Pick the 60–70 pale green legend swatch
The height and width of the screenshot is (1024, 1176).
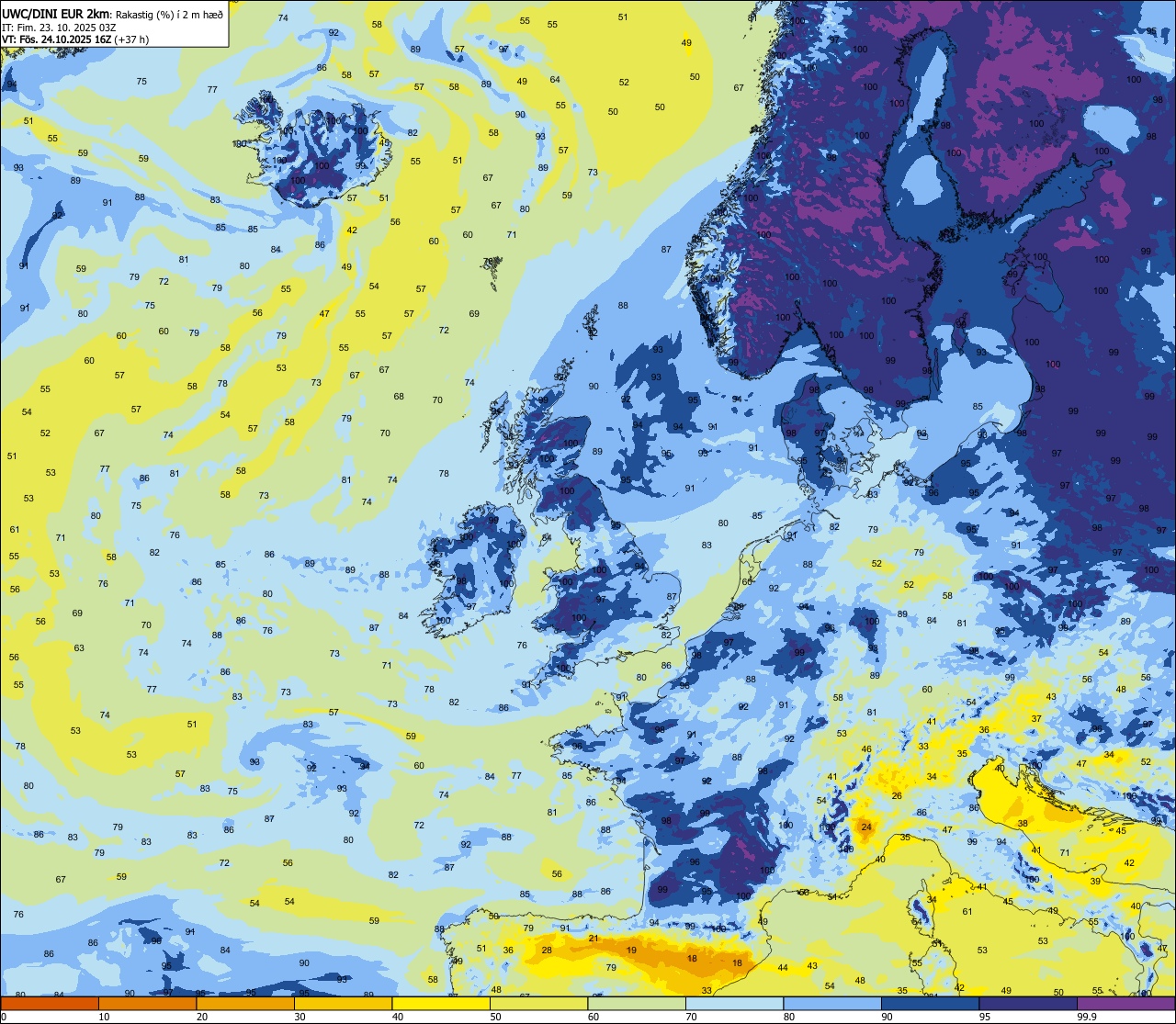pyautogui.click(x=637, y=1004)
